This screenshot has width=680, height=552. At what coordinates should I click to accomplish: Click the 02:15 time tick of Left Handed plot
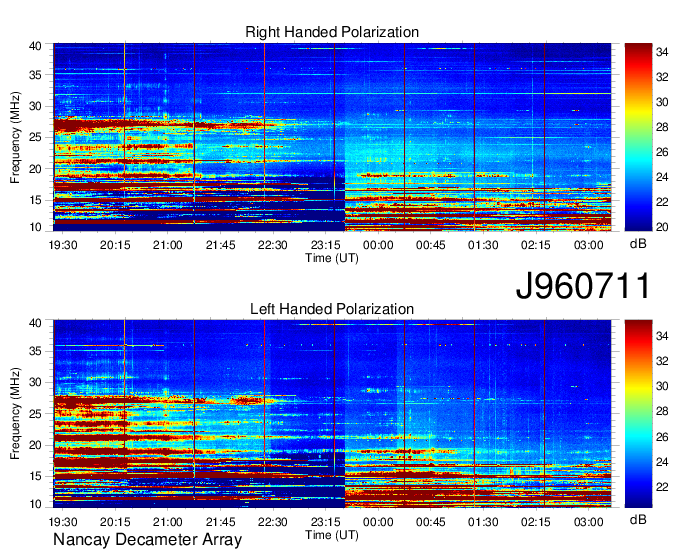click(536, 522)
